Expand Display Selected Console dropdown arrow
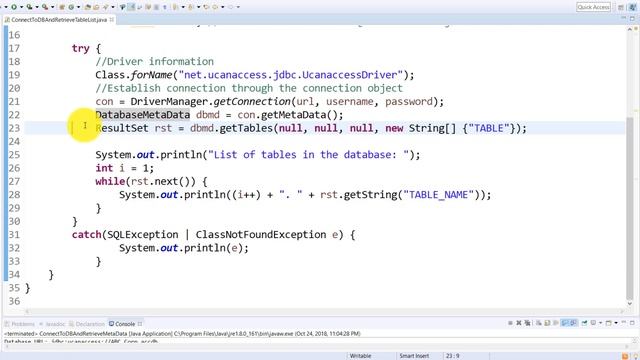This screenshot has height=360, width=640. (600, 323)
